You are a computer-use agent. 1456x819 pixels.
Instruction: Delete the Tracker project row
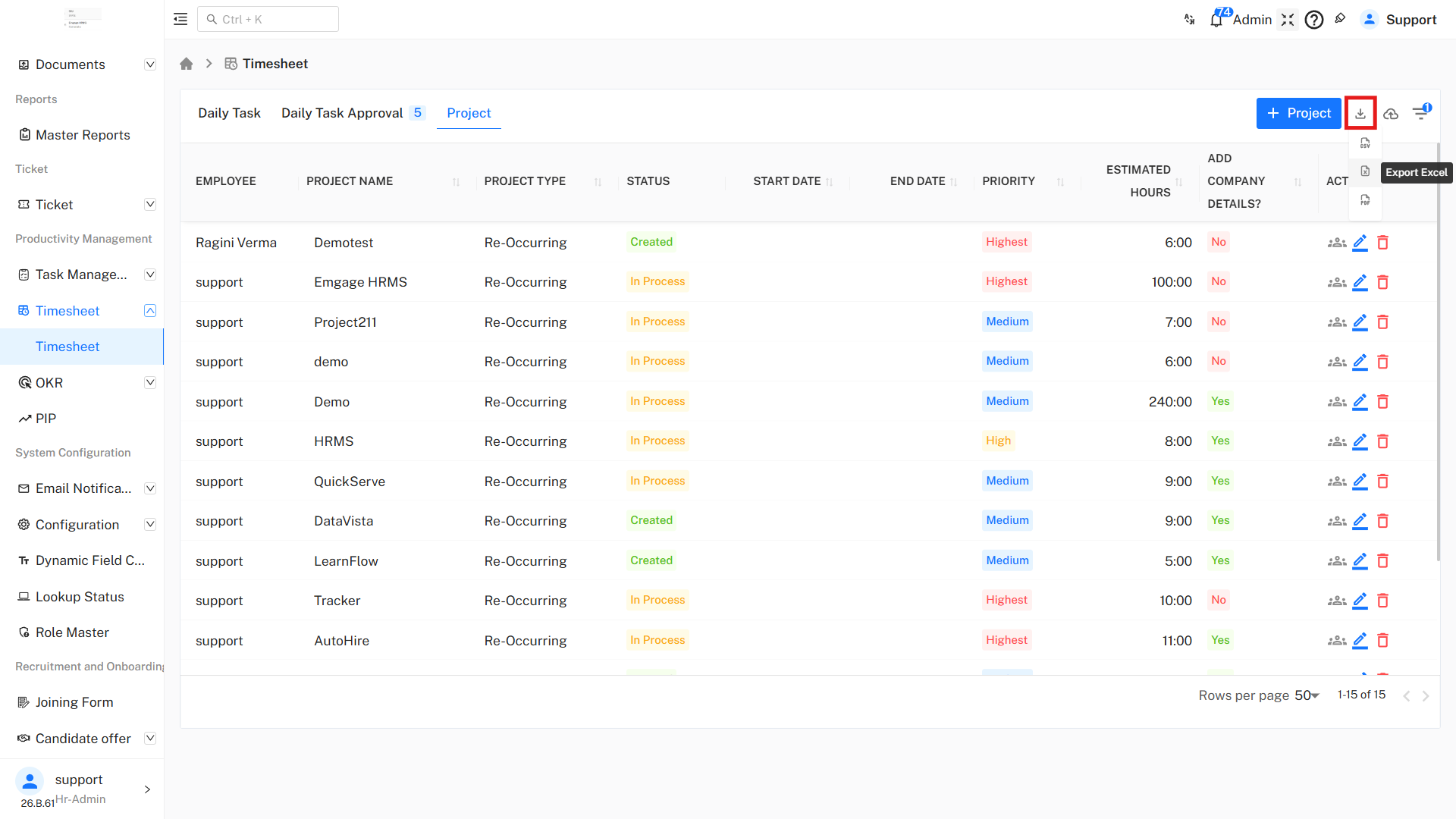(1382, 601)
